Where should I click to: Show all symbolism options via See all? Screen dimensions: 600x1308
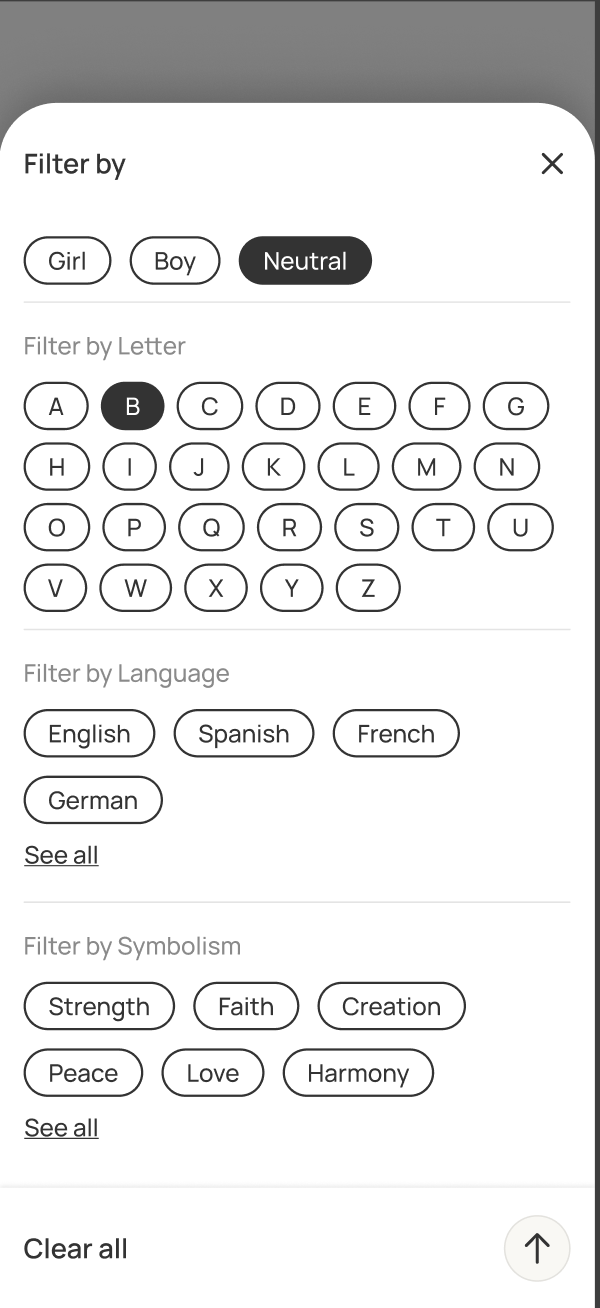pos(61,1128)
